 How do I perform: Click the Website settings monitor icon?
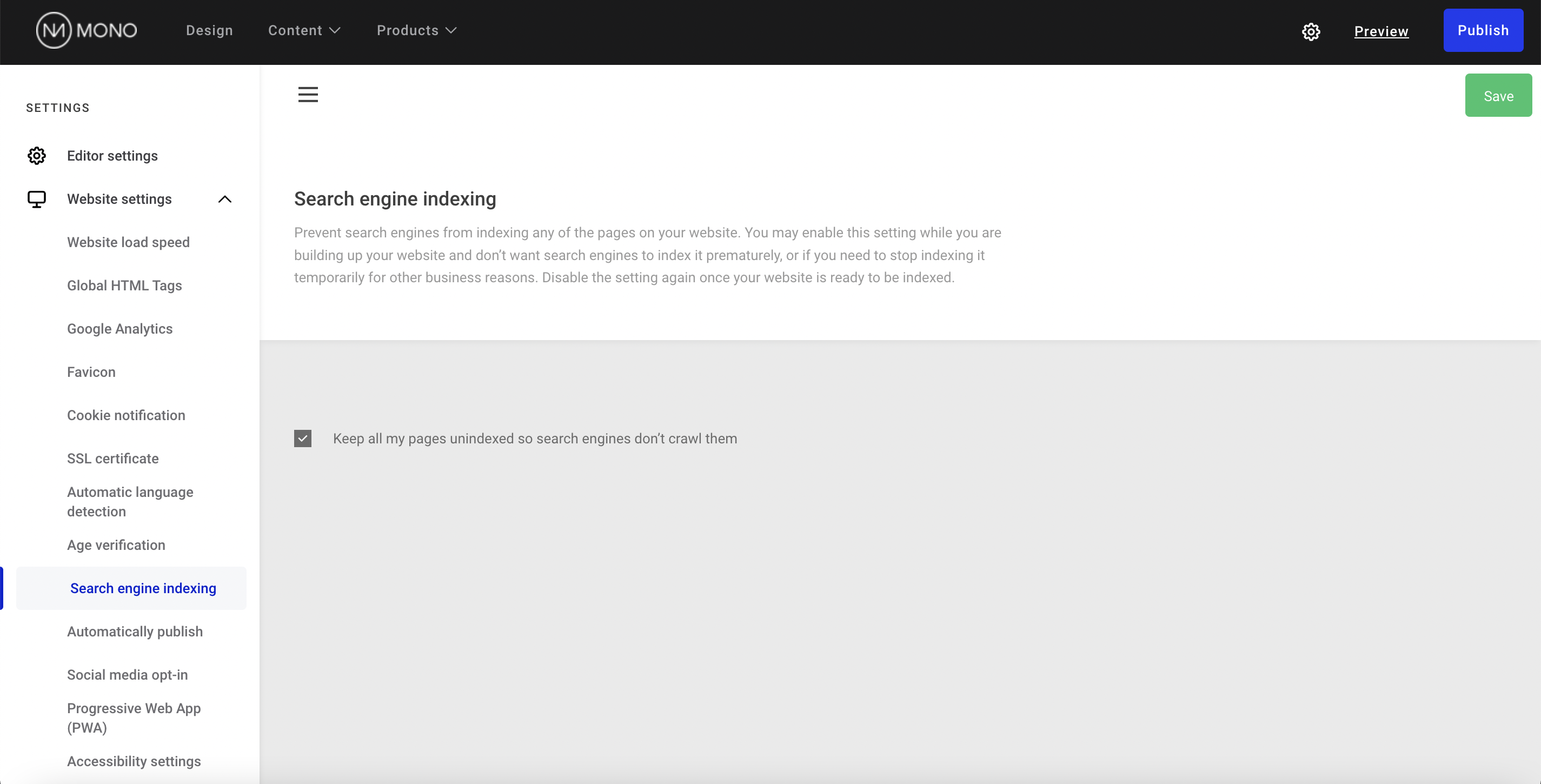click(37, 199)
